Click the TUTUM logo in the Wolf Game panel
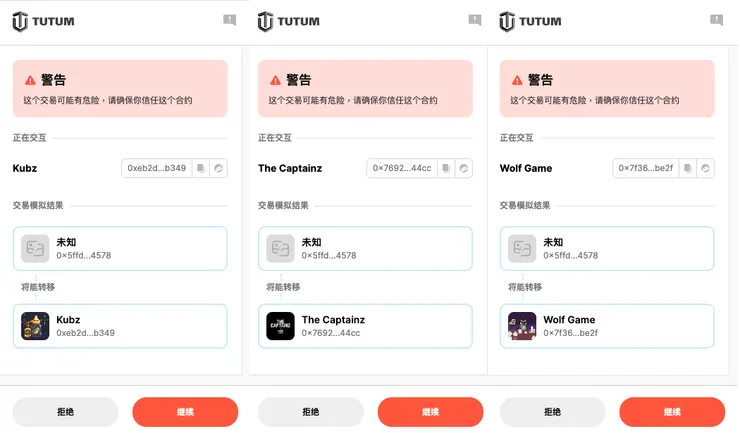The image size is (740, 433). 530,21
